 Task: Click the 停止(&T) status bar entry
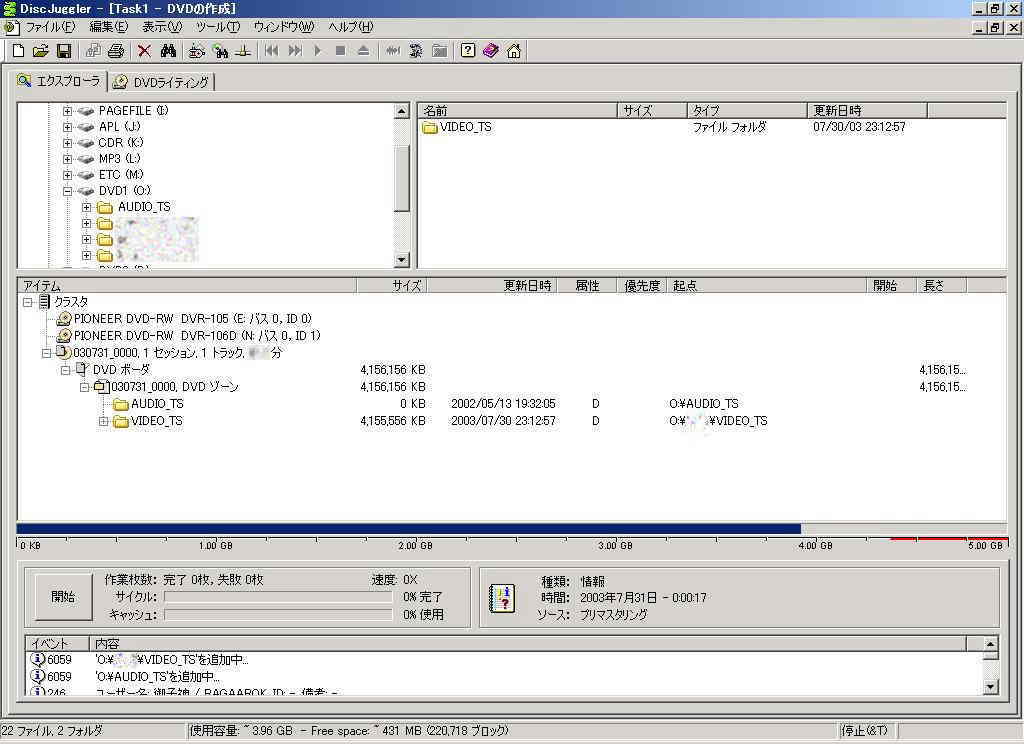864,730
